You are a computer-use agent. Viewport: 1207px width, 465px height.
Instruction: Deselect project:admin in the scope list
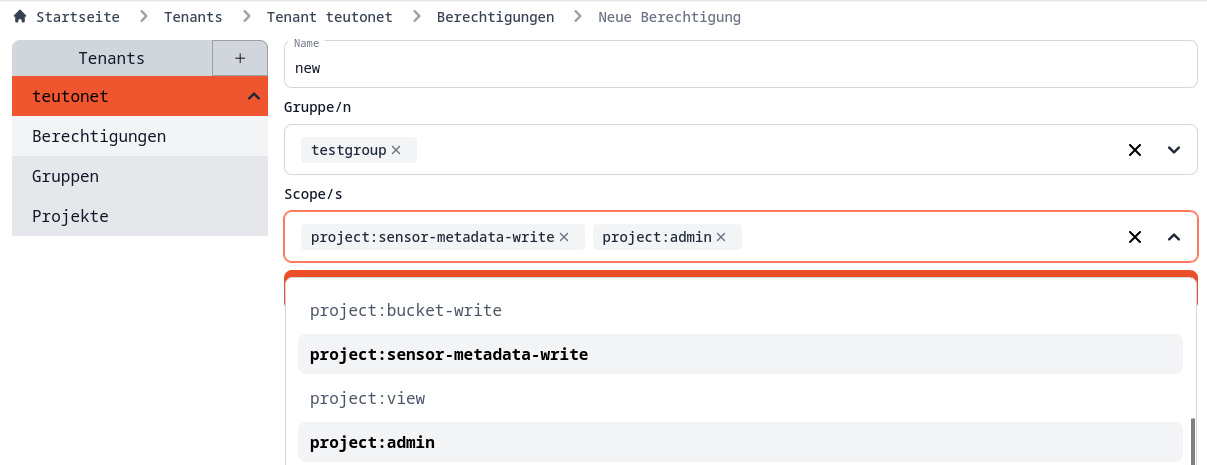[372, 442]
